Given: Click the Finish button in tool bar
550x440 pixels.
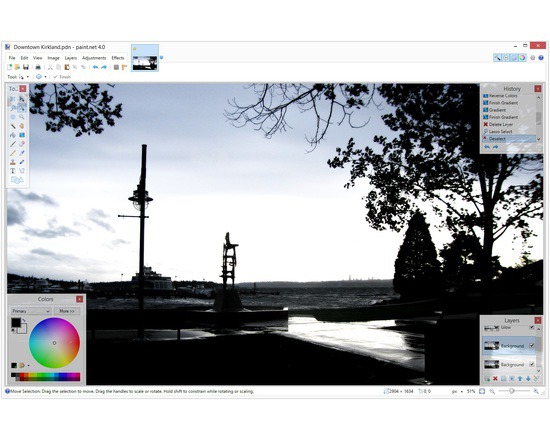Looking at the screenshot, I should click(x=62, y=77).
